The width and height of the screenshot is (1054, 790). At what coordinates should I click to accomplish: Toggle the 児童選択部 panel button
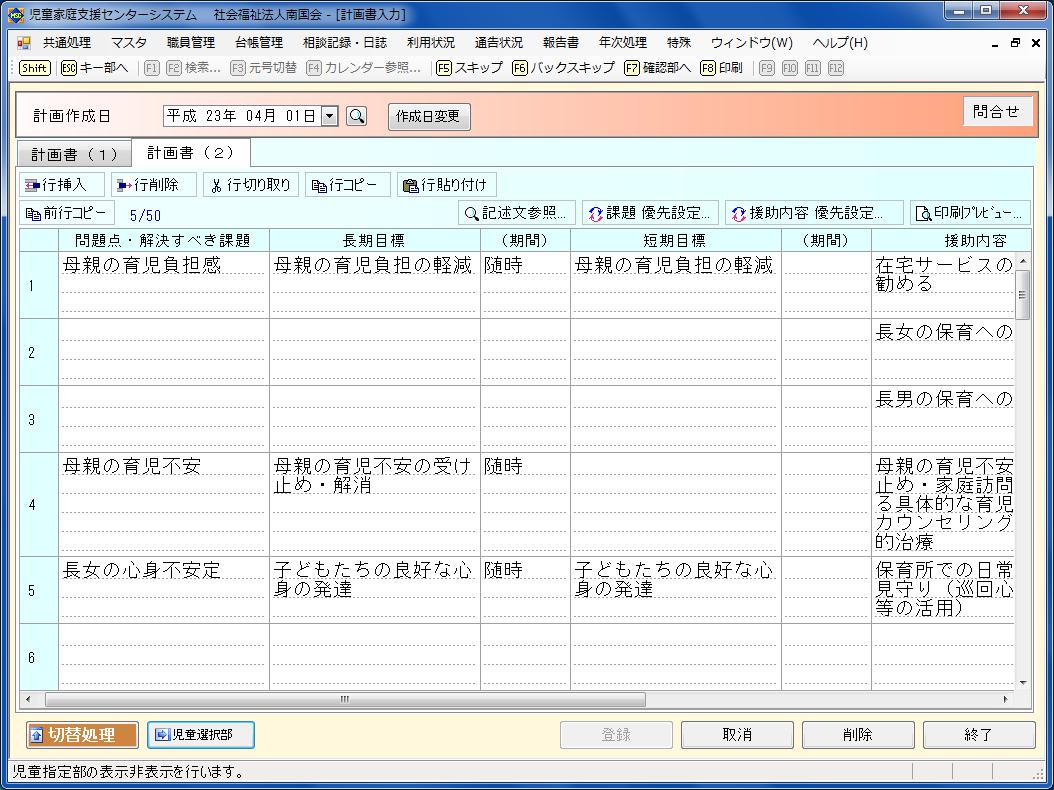(x=200, y=735)
